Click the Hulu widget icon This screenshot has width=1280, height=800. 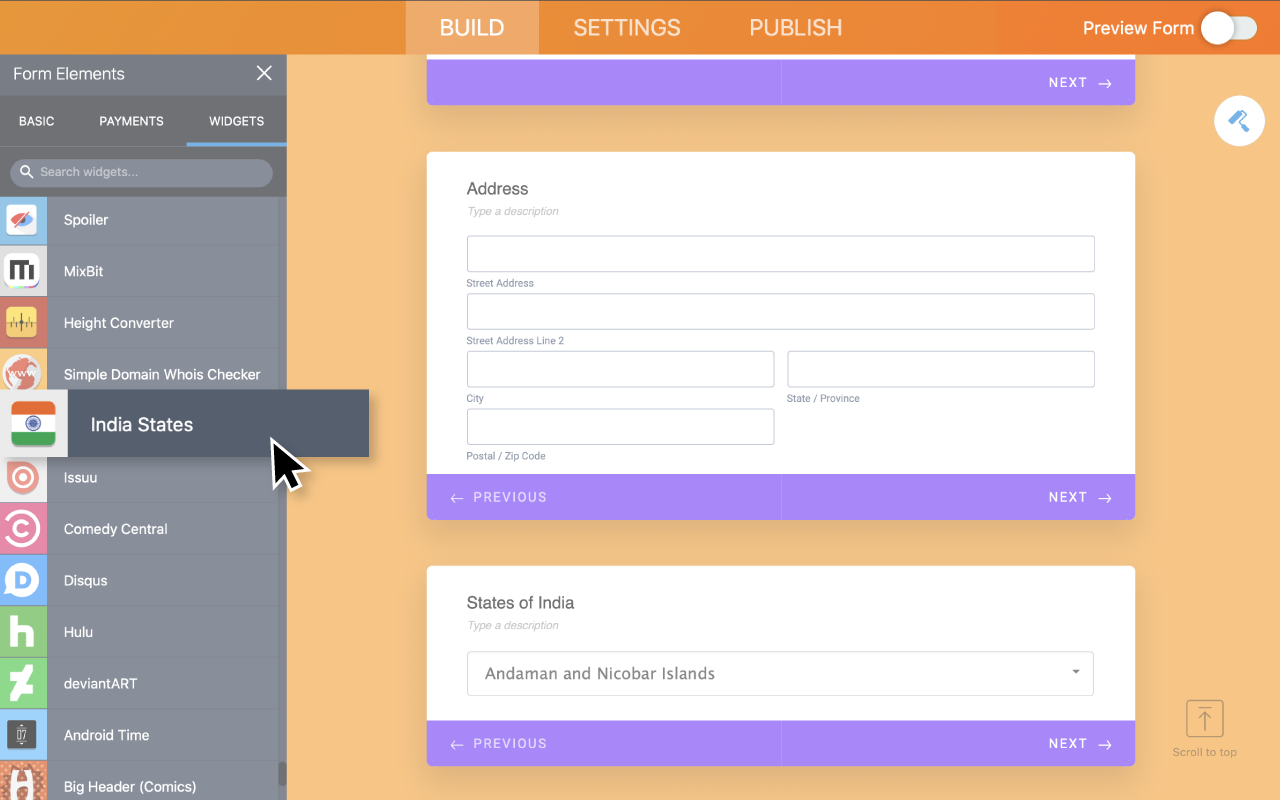point(22,632)
